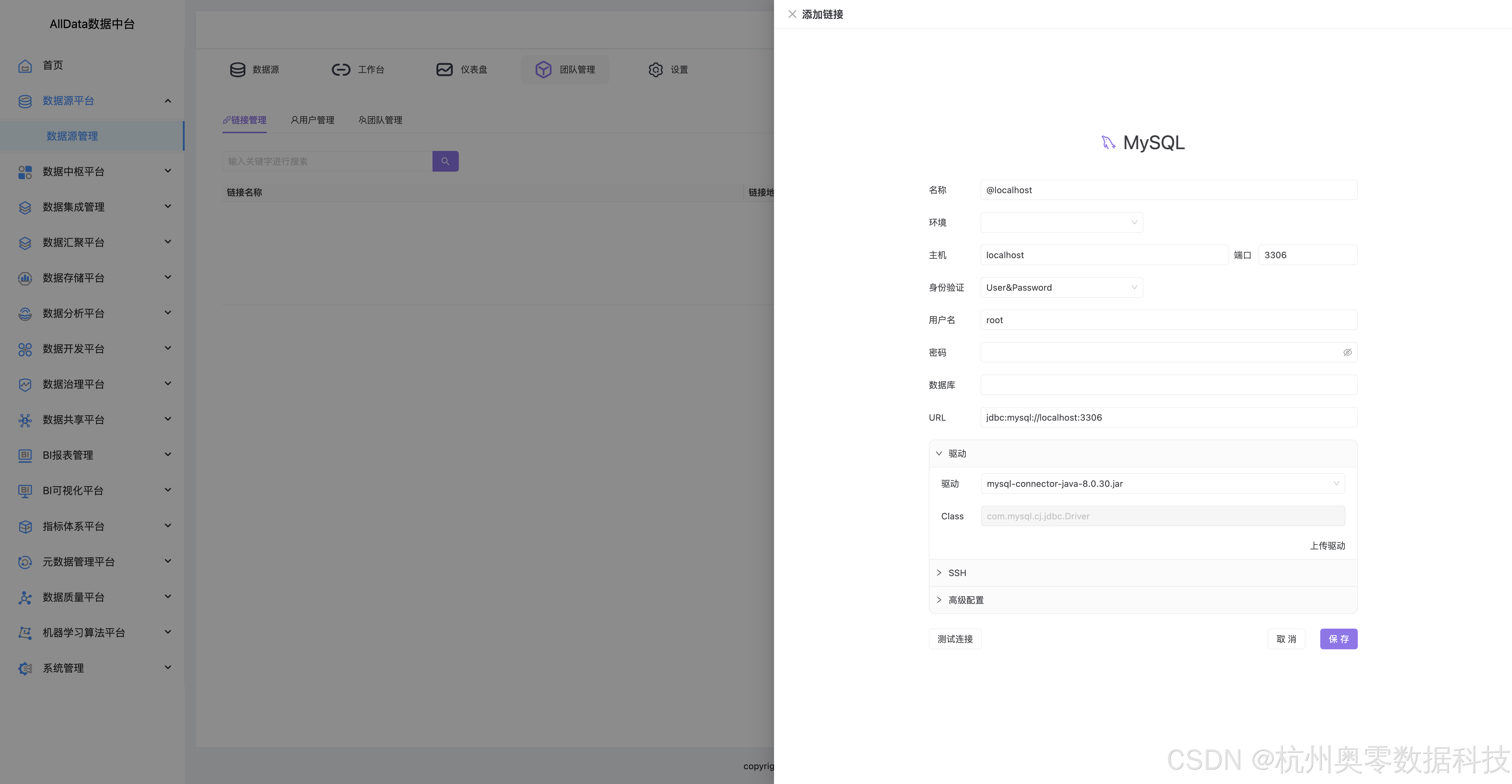Click the 工作台 link icon

pos(340,70)
